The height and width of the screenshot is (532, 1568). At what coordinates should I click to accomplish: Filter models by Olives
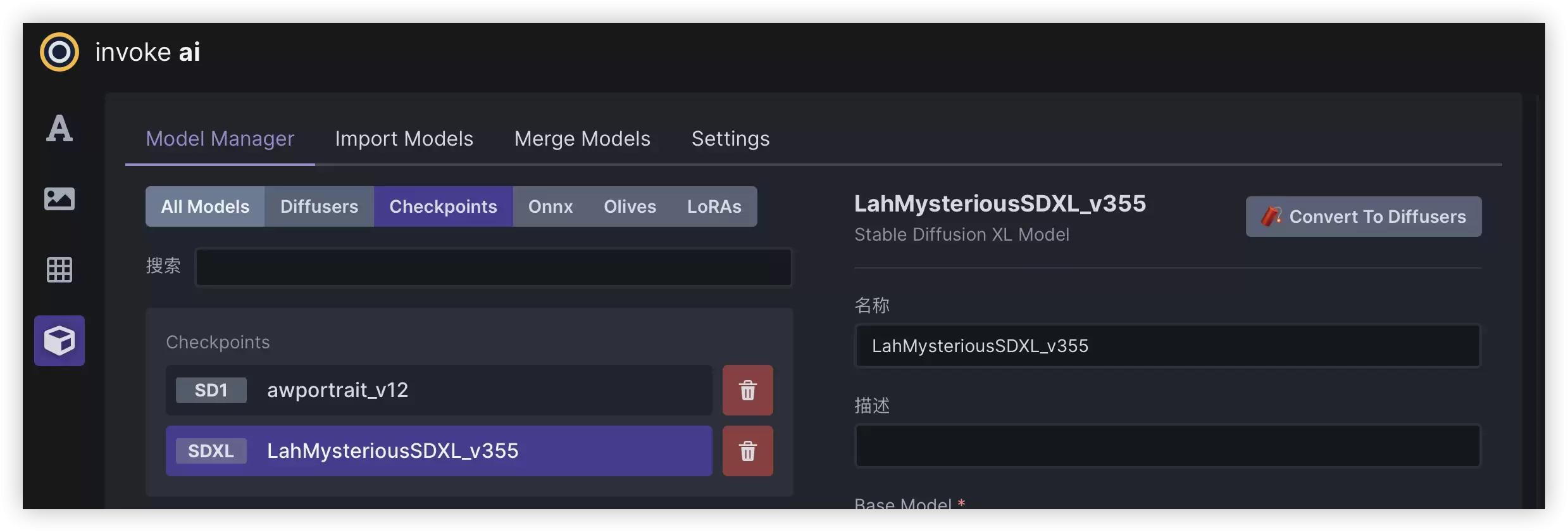(630, 206)
